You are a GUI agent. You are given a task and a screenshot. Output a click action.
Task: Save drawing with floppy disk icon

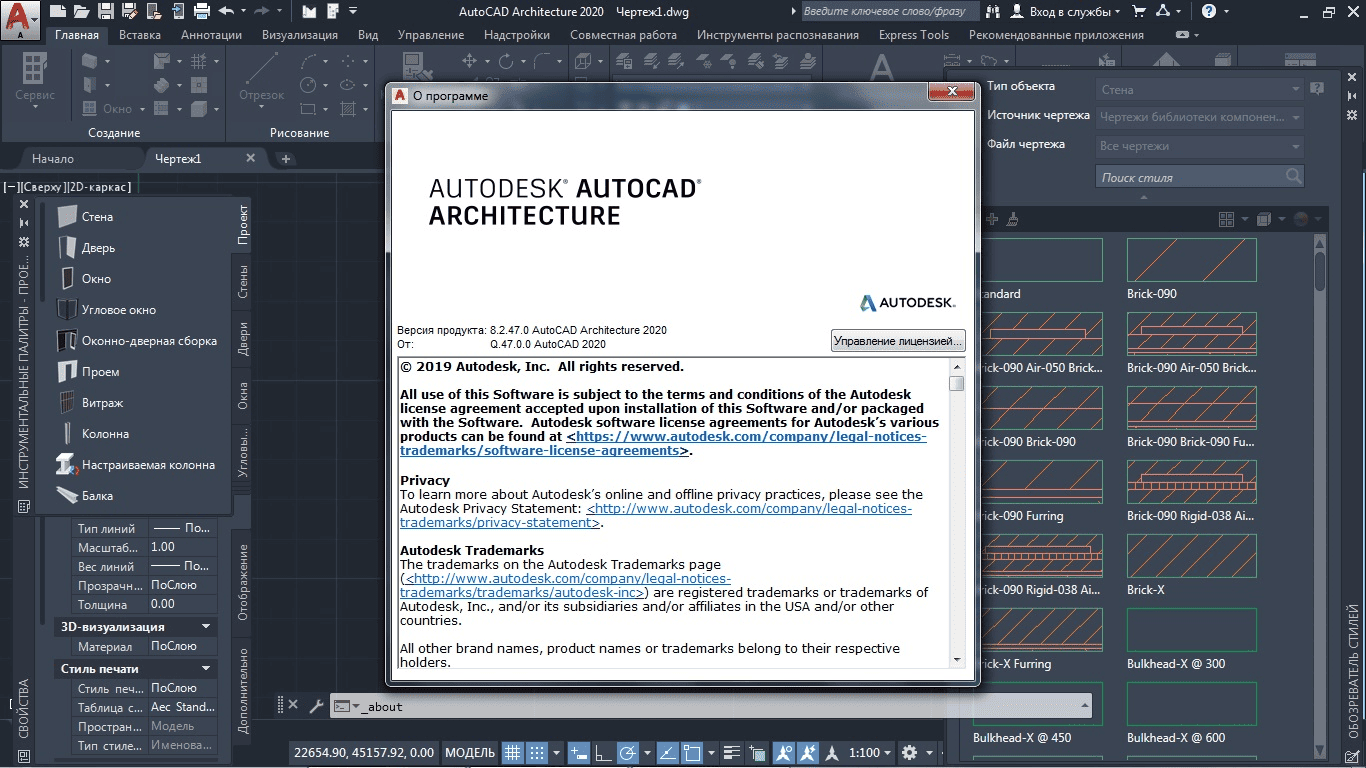[106, 12]
